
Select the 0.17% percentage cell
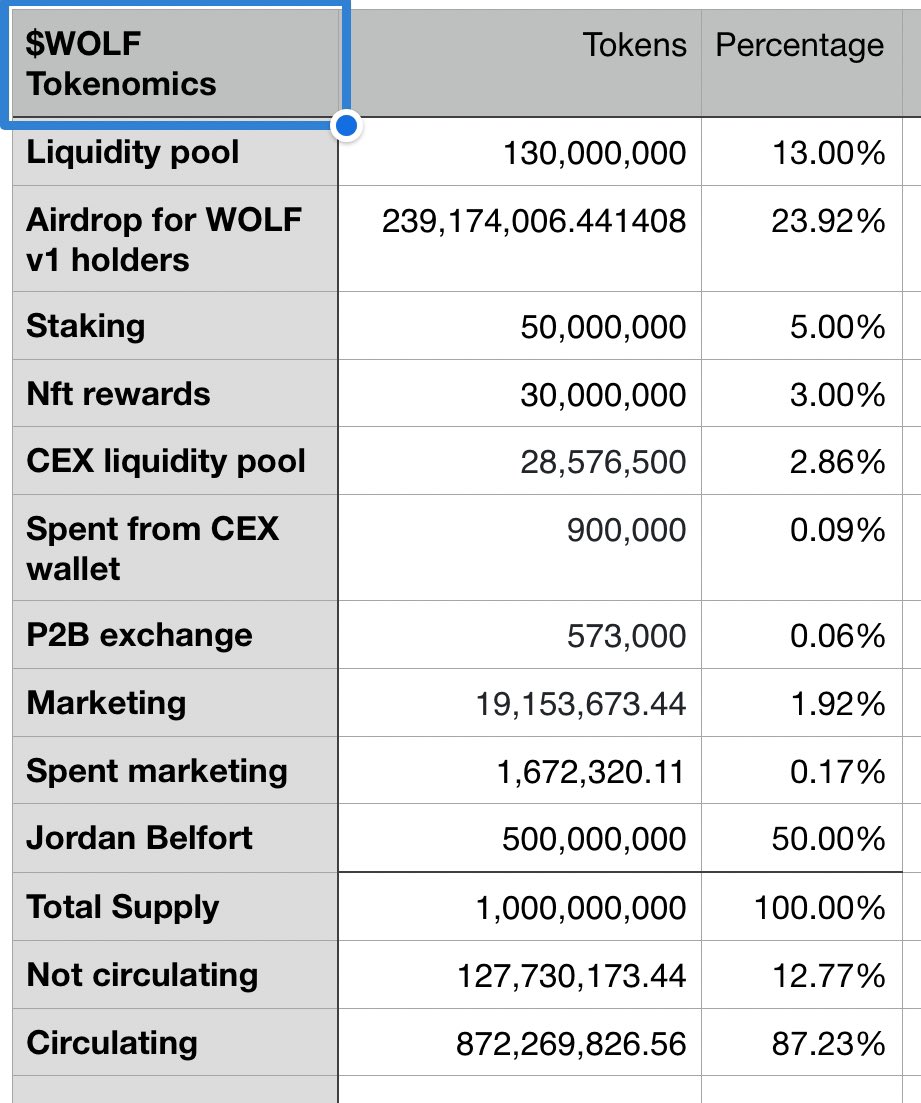click(801, 770)
